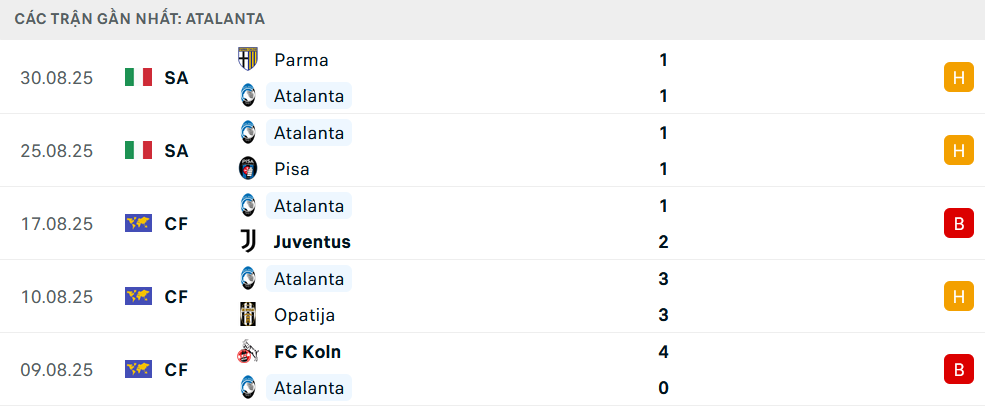Click the Parma club crest icon

pyautogui.click(x=247, y=60)
